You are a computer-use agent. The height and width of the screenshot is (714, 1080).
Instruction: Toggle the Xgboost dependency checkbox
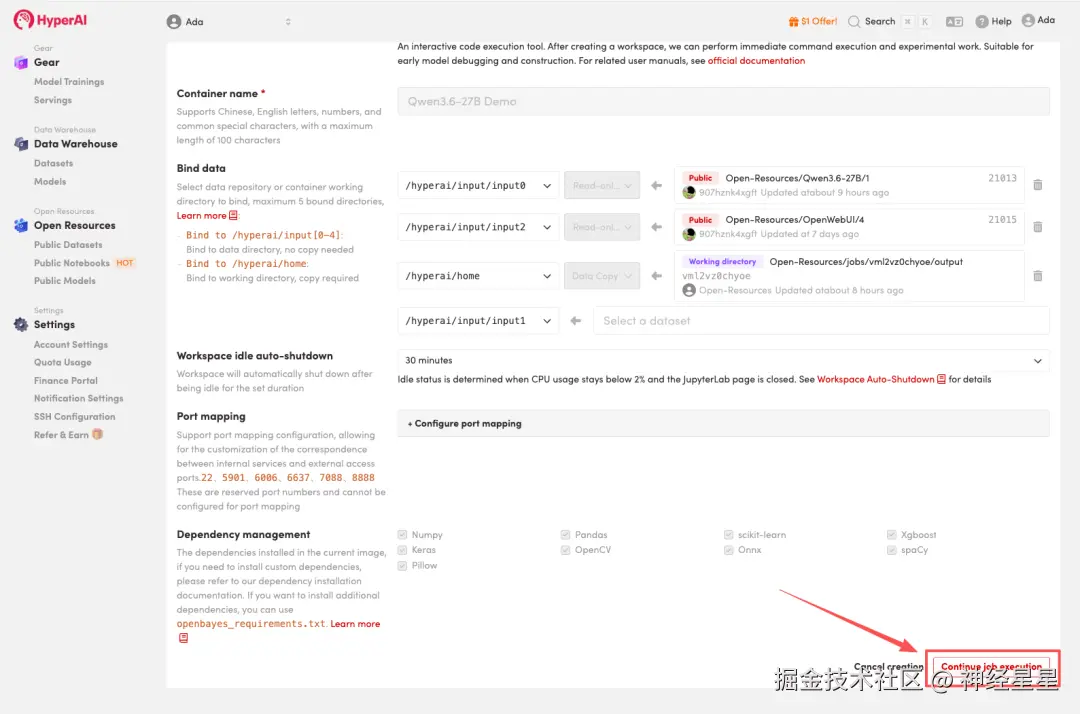point(892,534)
